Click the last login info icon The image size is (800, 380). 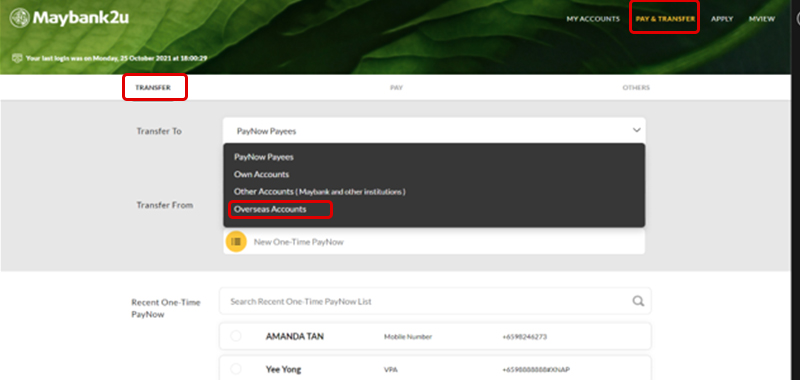(x=17, y=58)
